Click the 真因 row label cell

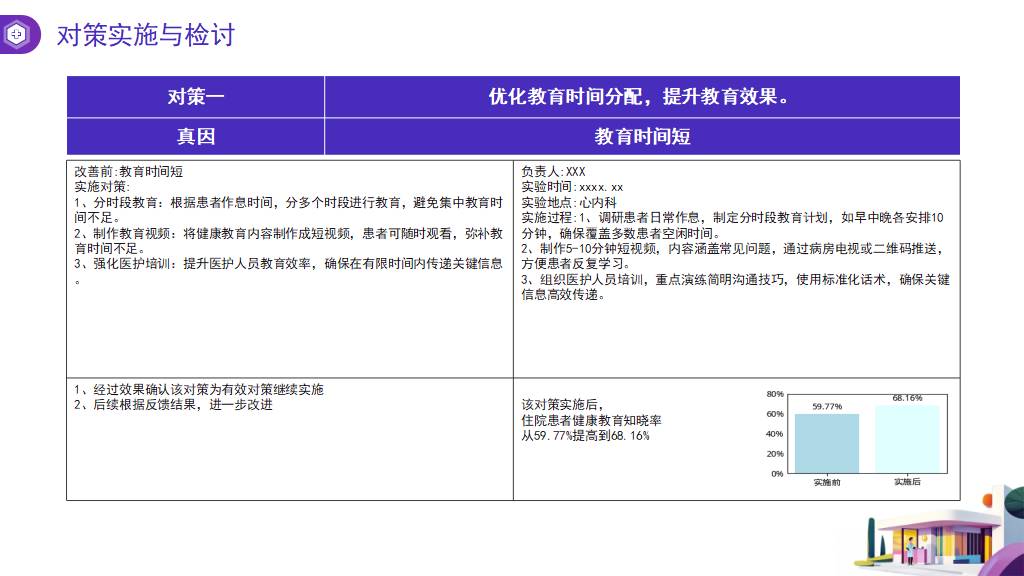pyautogui.click(x=195, y=136)
